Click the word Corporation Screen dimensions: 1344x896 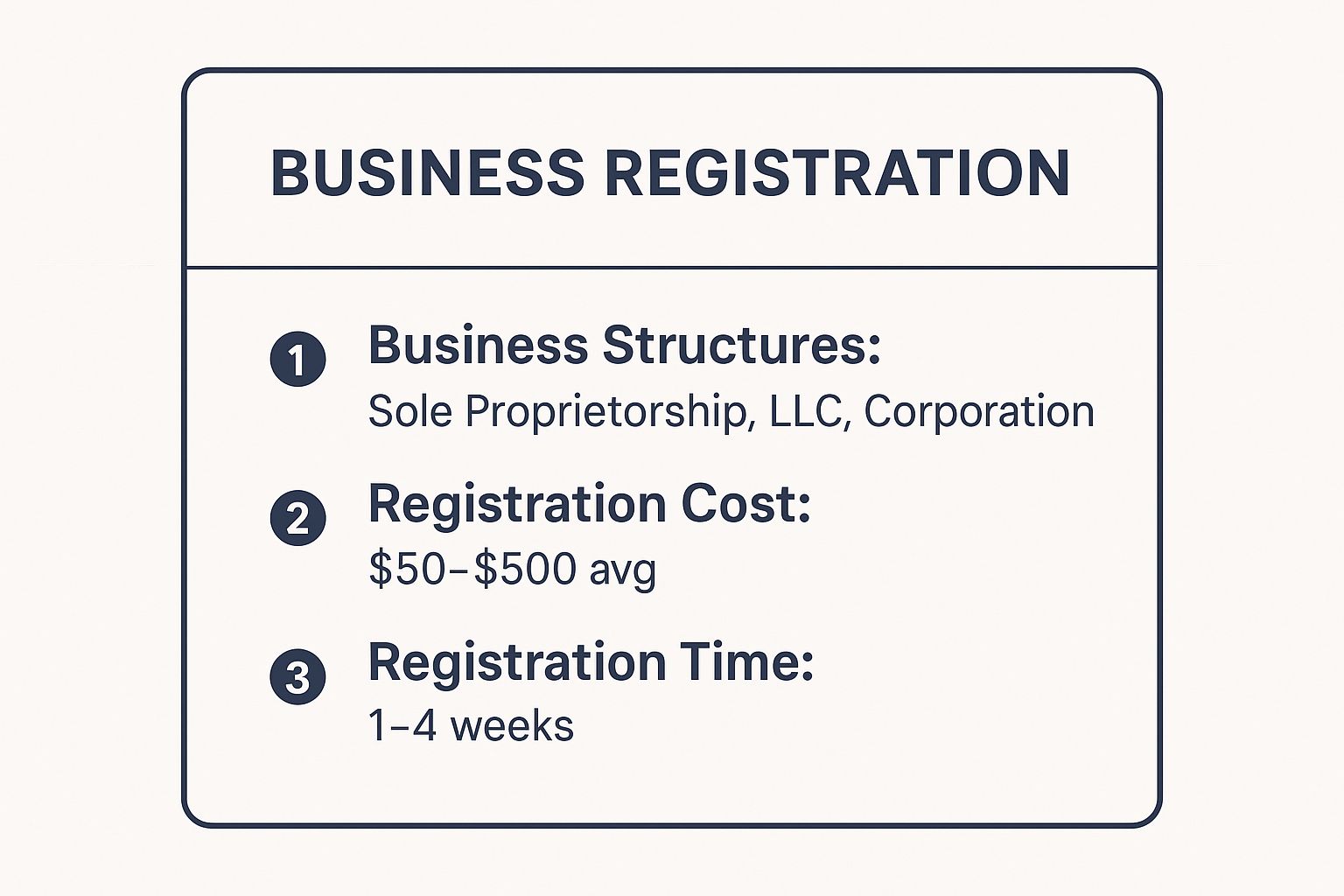(x=979, y=411)
